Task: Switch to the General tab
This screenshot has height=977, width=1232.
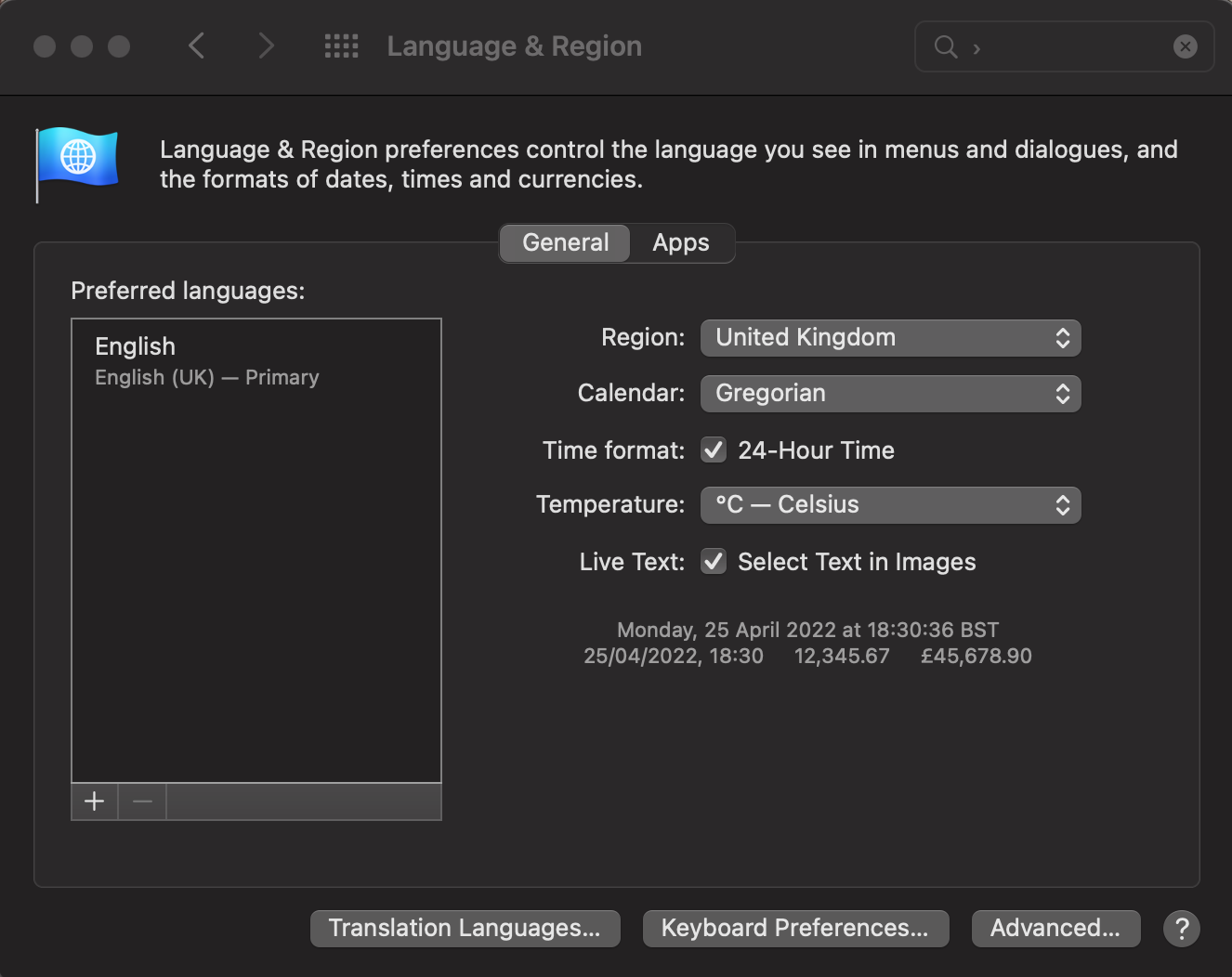Action: pos(565,243)
